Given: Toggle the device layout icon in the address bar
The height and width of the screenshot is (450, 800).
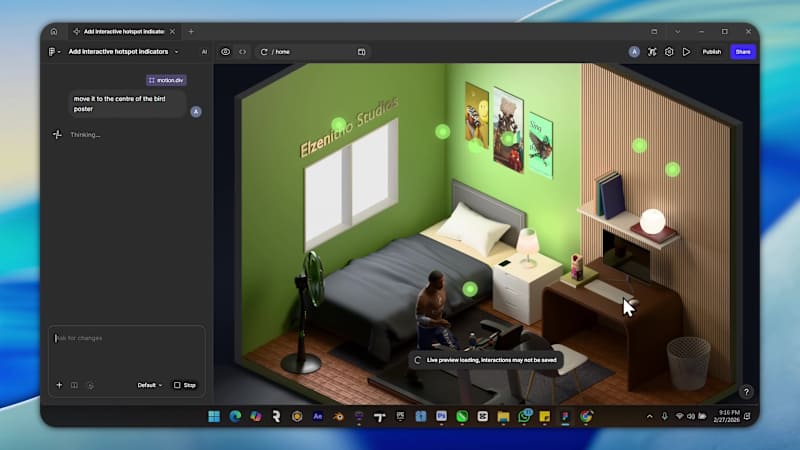Looking at the screenshot, I should click(x=361, y=52).
